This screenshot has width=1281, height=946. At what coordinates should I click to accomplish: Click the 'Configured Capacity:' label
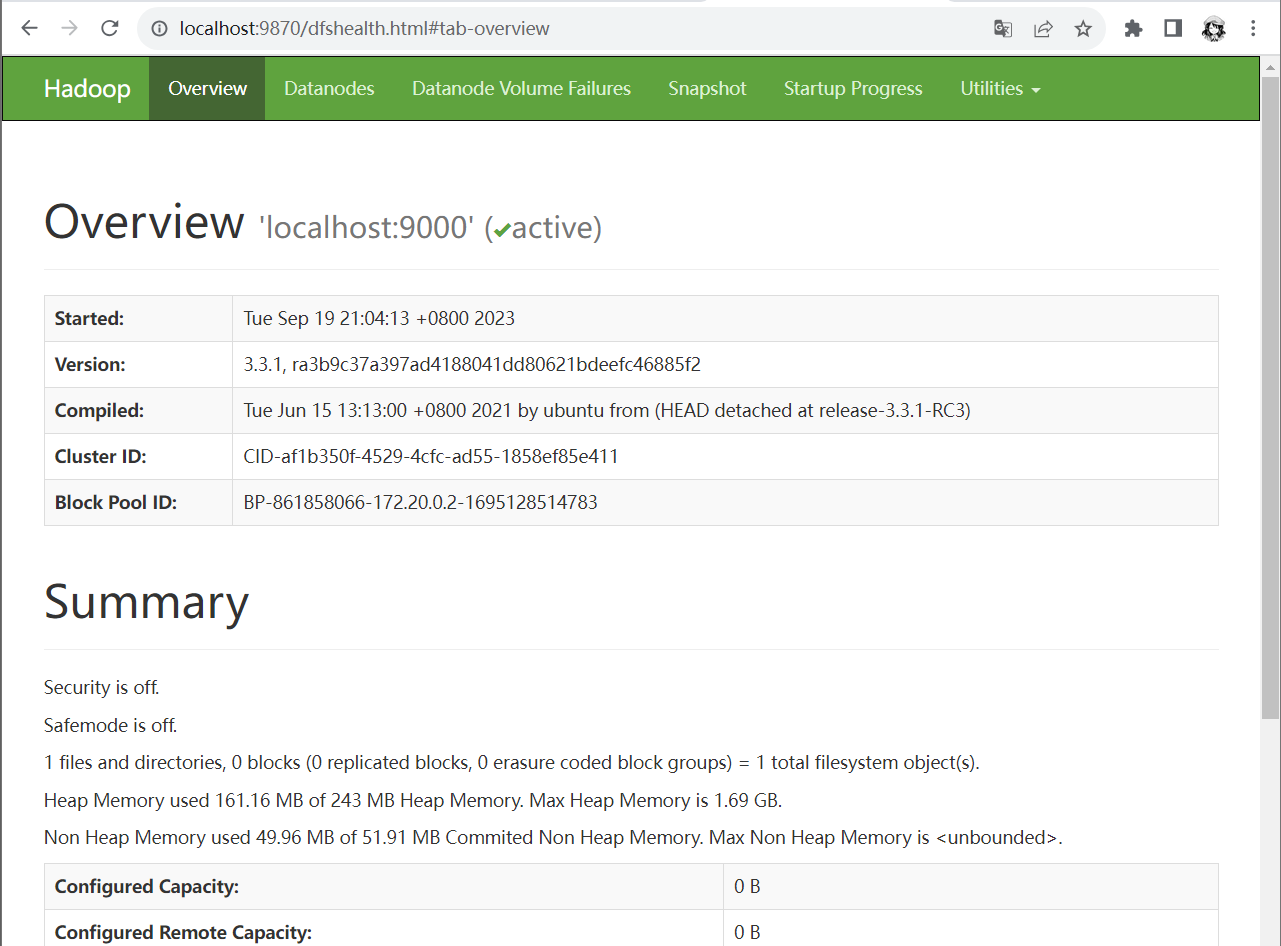147,887
